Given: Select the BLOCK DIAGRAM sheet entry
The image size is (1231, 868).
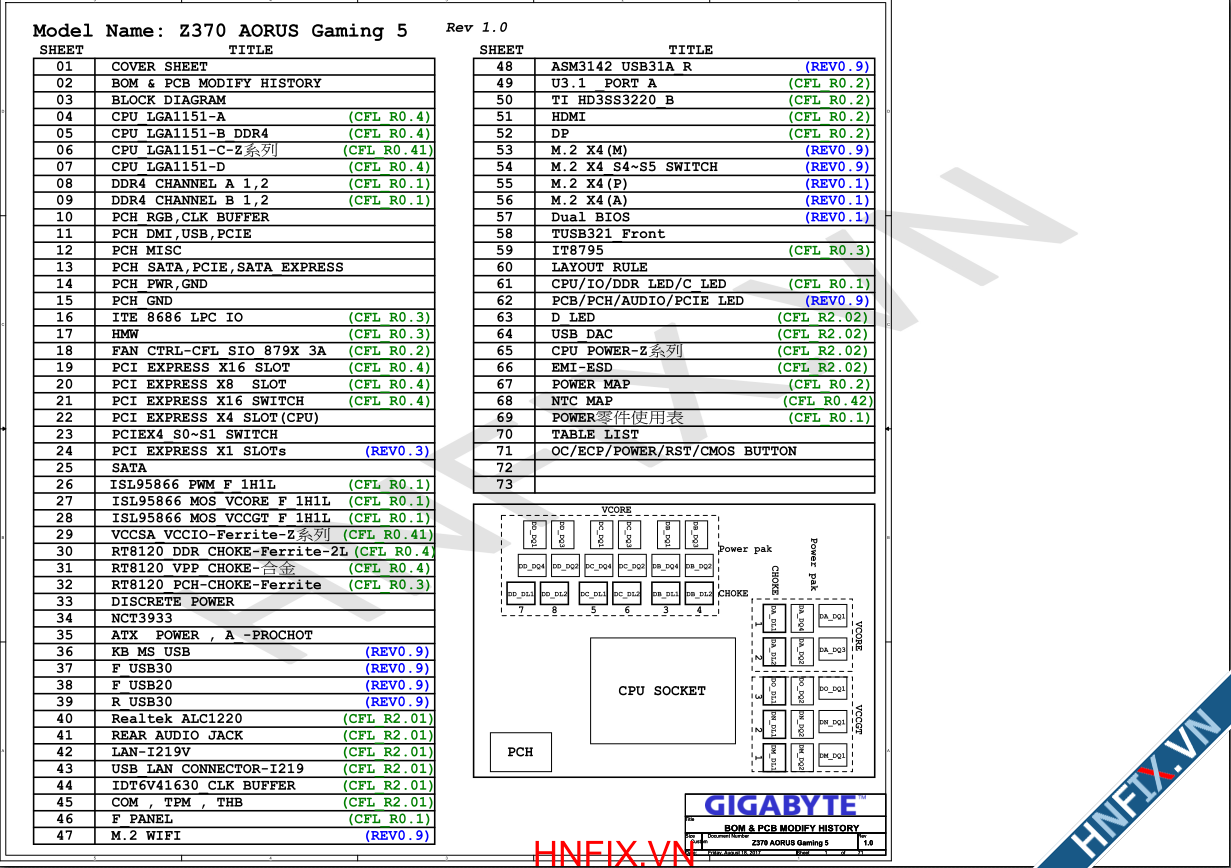Looking at the screenshot, I should pyautogui.click(x=168, y=100).
